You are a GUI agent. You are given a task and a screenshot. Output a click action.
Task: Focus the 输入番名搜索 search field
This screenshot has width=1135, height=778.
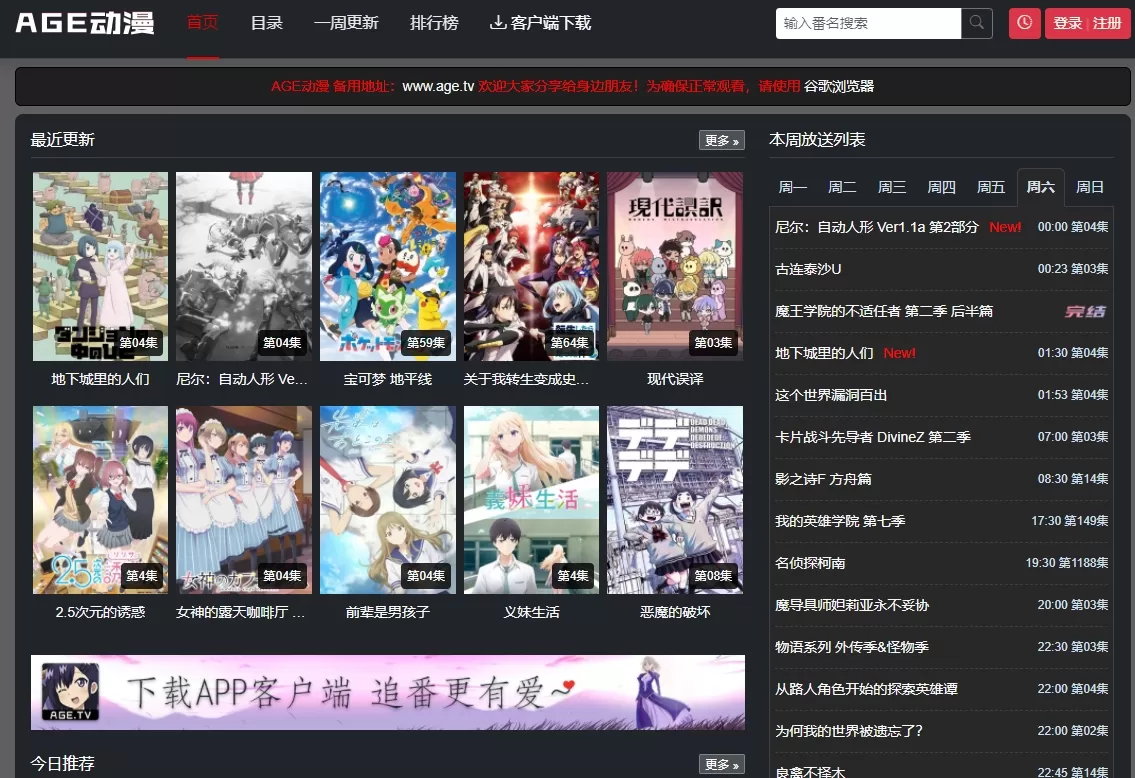[x=868, y=23]
